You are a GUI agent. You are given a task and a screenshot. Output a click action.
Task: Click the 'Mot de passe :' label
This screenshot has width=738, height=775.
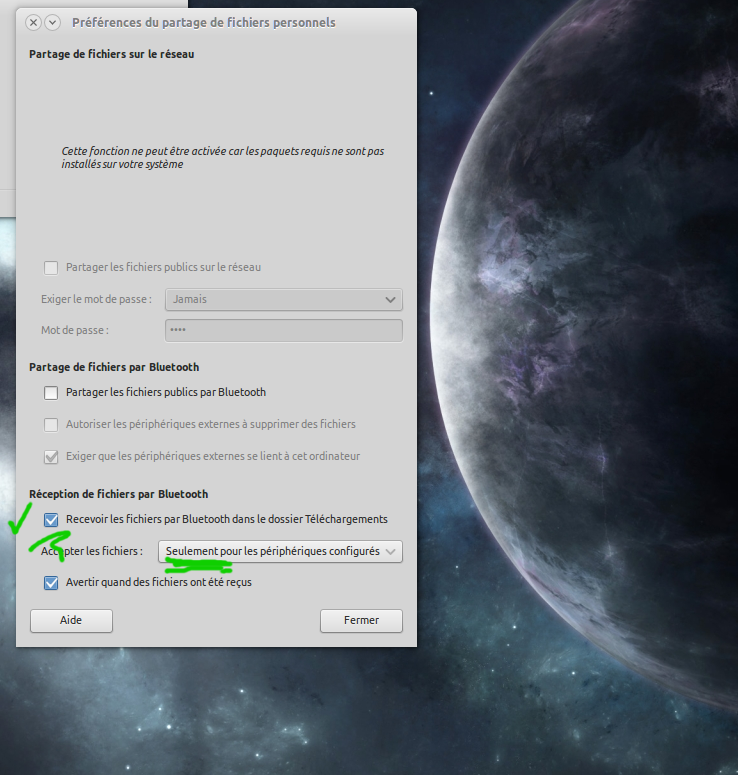(x=75, y=331)
